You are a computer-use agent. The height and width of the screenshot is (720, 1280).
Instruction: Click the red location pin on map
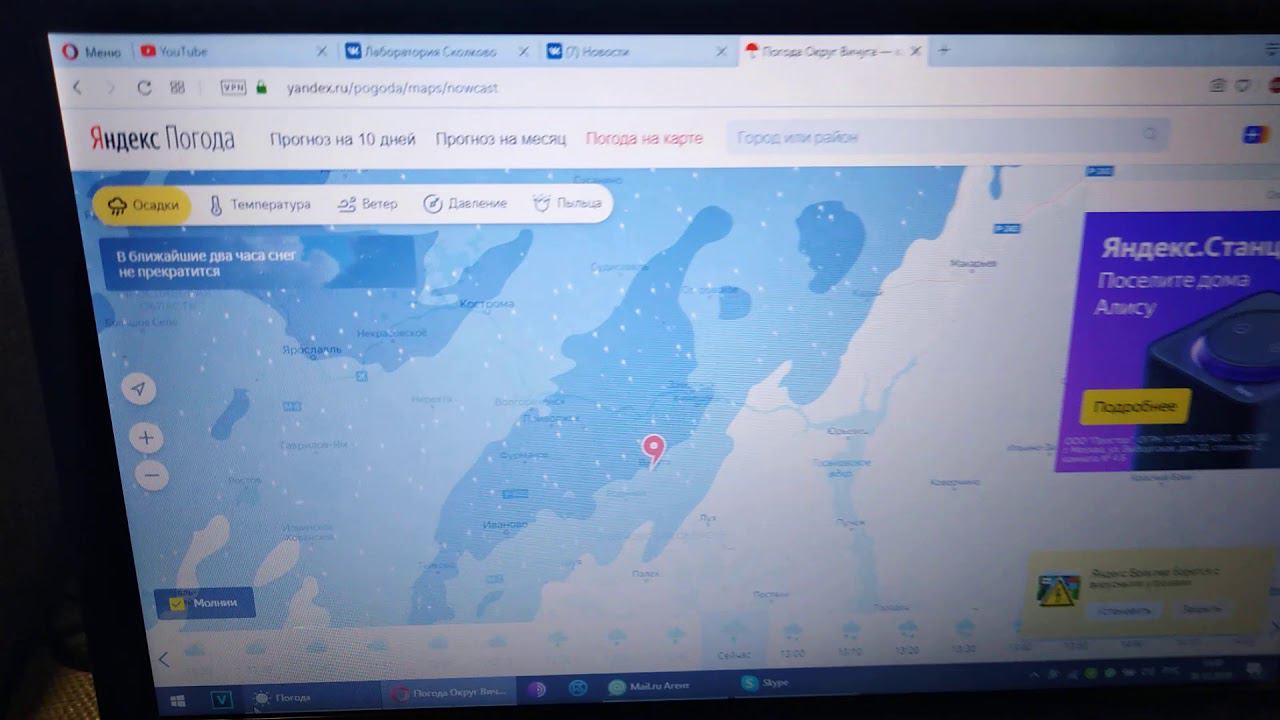(x=653, y=449)
